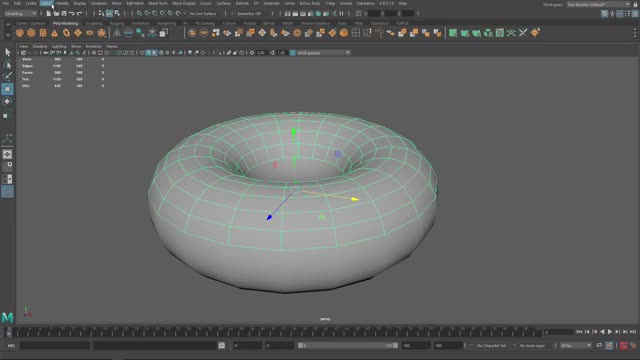Viewport: 640px width, 360px height.
Task: Open the Edit Mesh menu
Action: click(135, 3)
